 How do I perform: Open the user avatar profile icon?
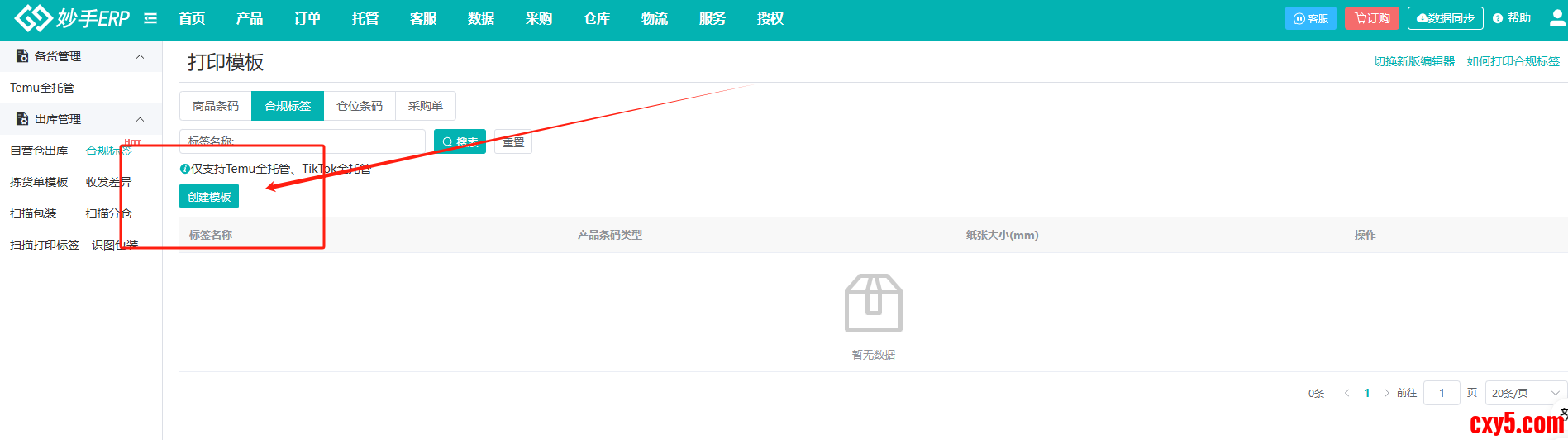(x=1557, y=17)
